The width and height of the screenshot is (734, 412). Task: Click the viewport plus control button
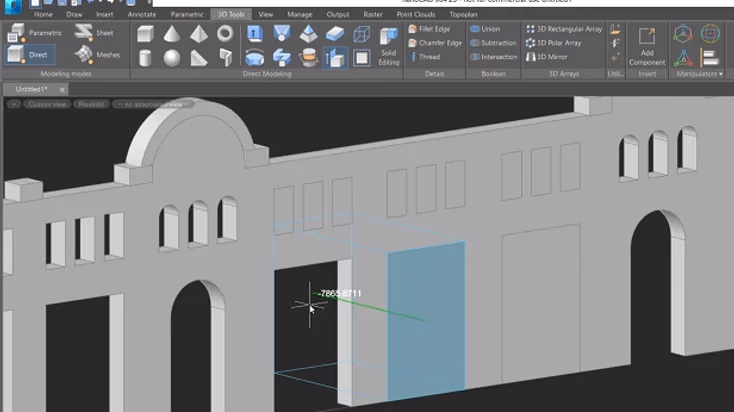tap(14, 104)
